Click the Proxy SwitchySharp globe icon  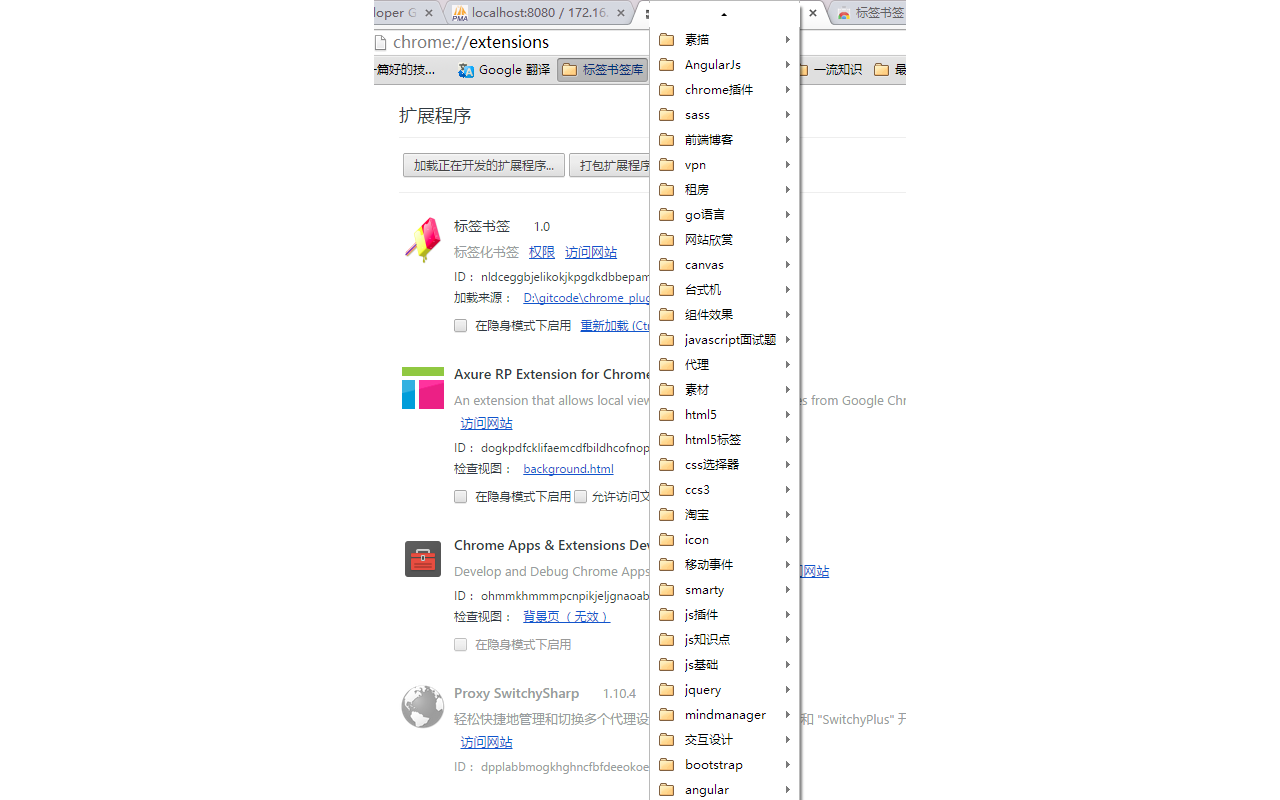click(x=422, y=706)
